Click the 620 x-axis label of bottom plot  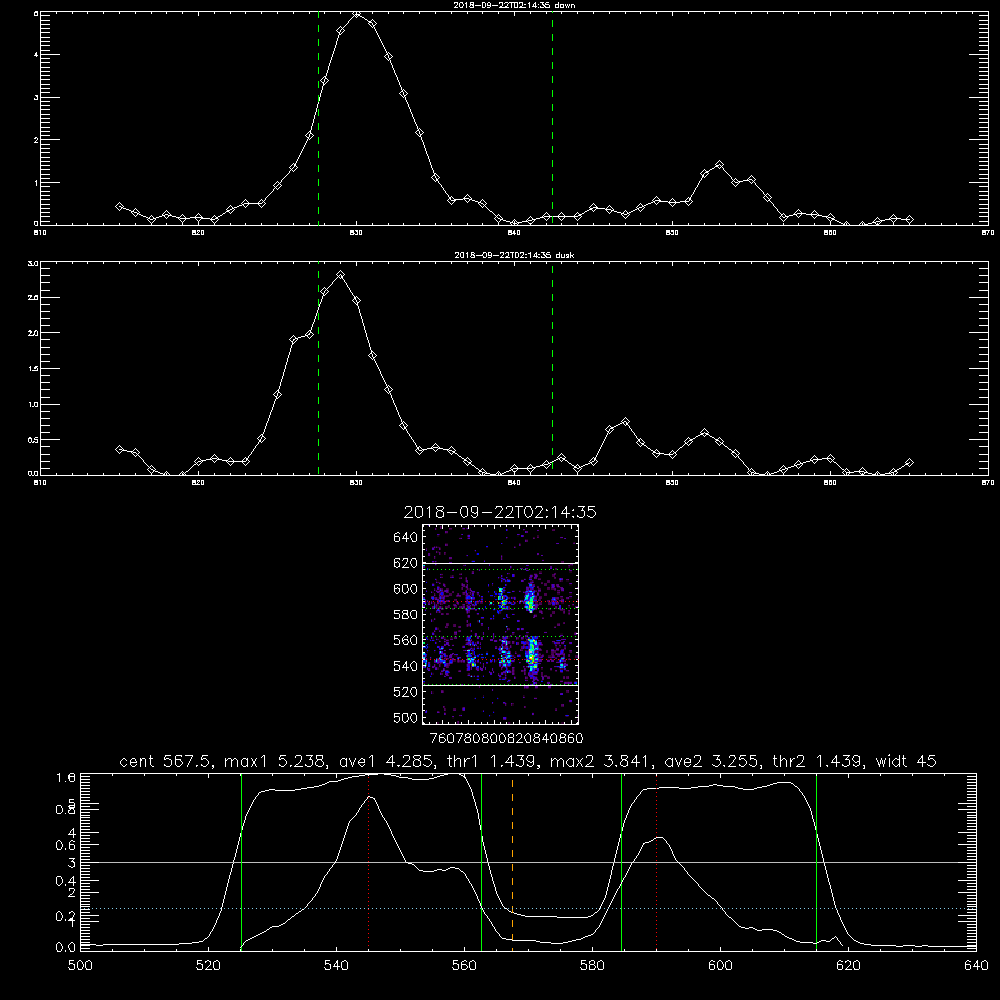coord(848,966)
